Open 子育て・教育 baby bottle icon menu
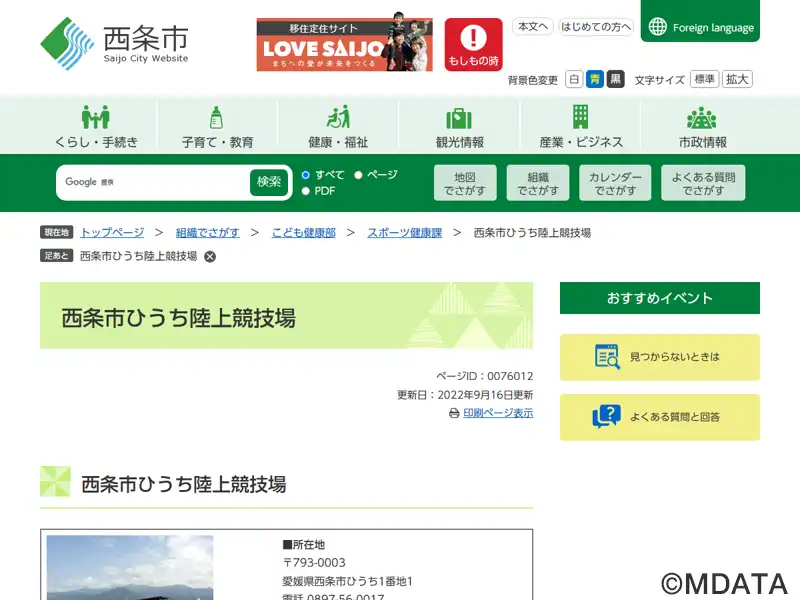The image size is (800, 600). tap(217, 117)
